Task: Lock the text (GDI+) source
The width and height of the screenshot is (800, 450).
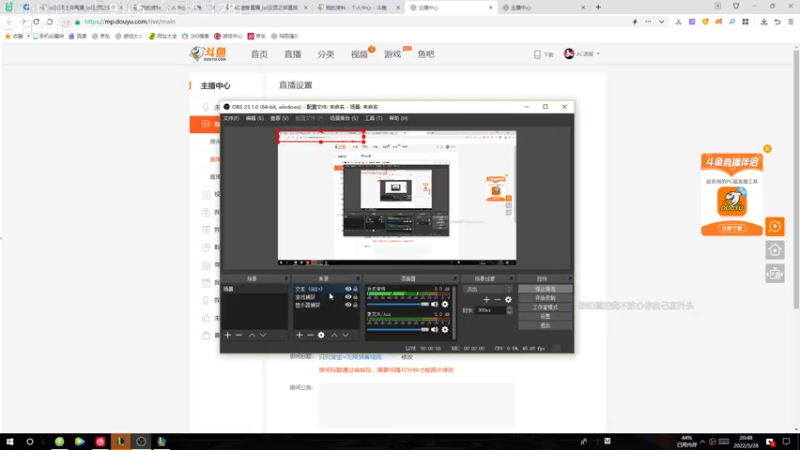Action: tap(356, 289)
